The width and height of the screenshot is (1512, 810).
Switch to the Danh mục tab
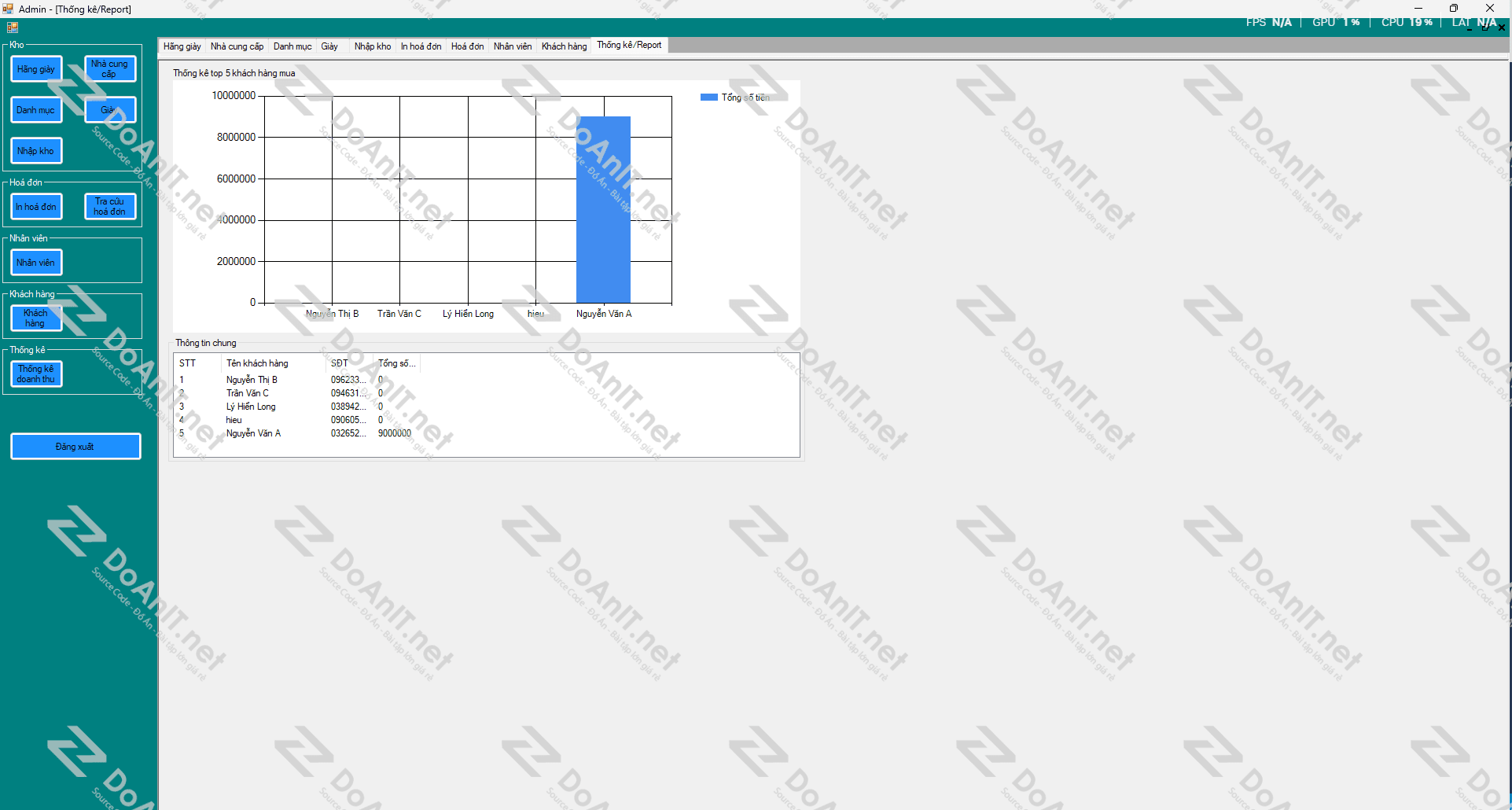coord(292,46)
